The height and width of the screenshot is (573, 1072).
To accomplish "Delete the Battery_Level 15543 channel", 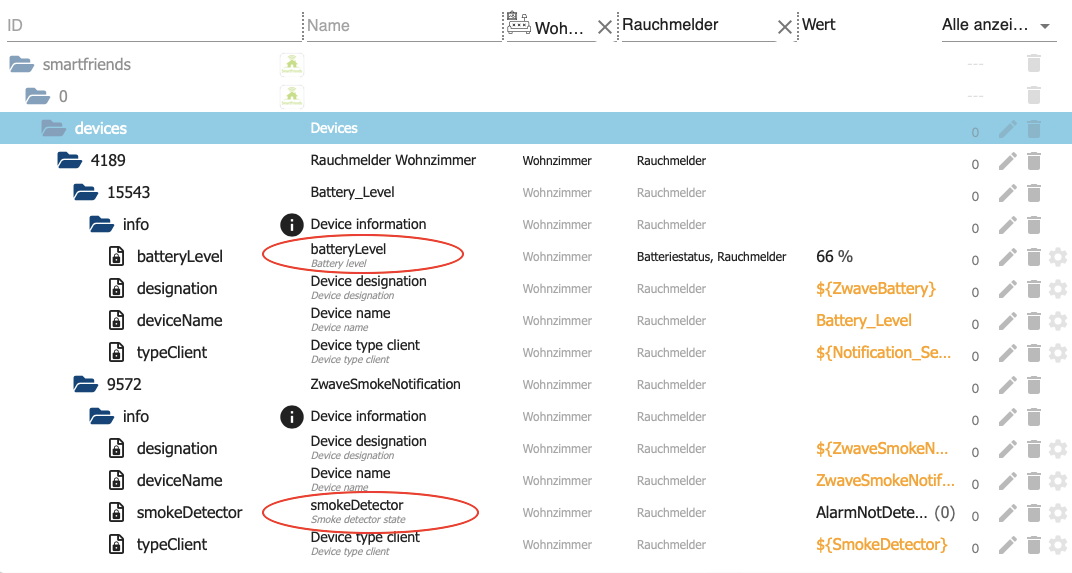I will 1034,193.
